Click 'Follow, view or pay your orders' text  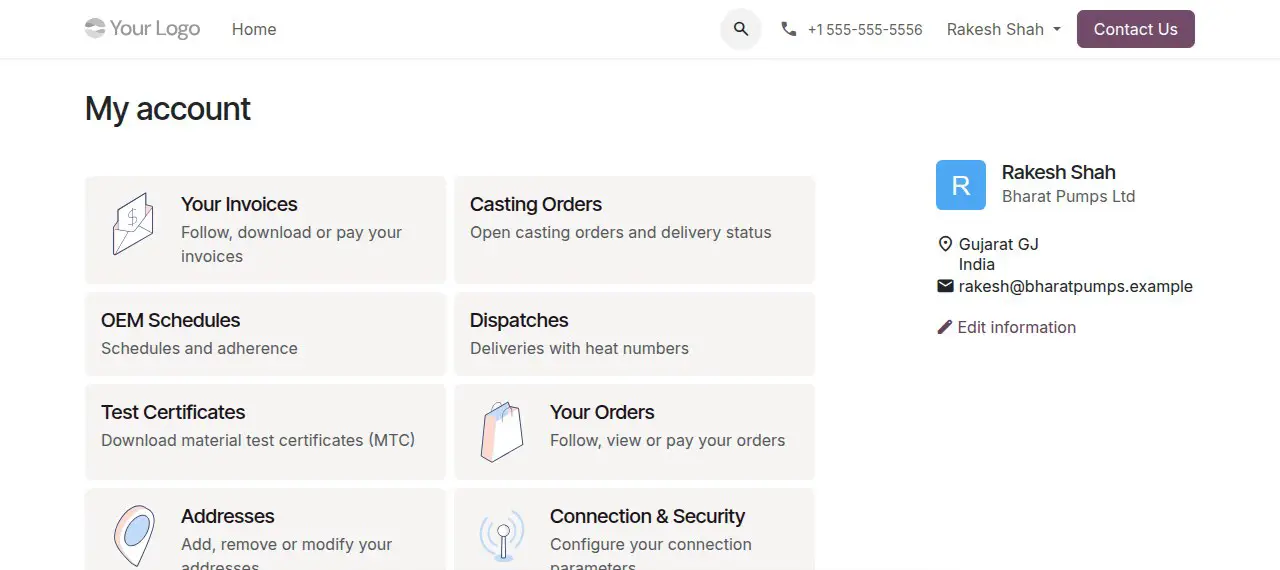click(x=668, y=440)
